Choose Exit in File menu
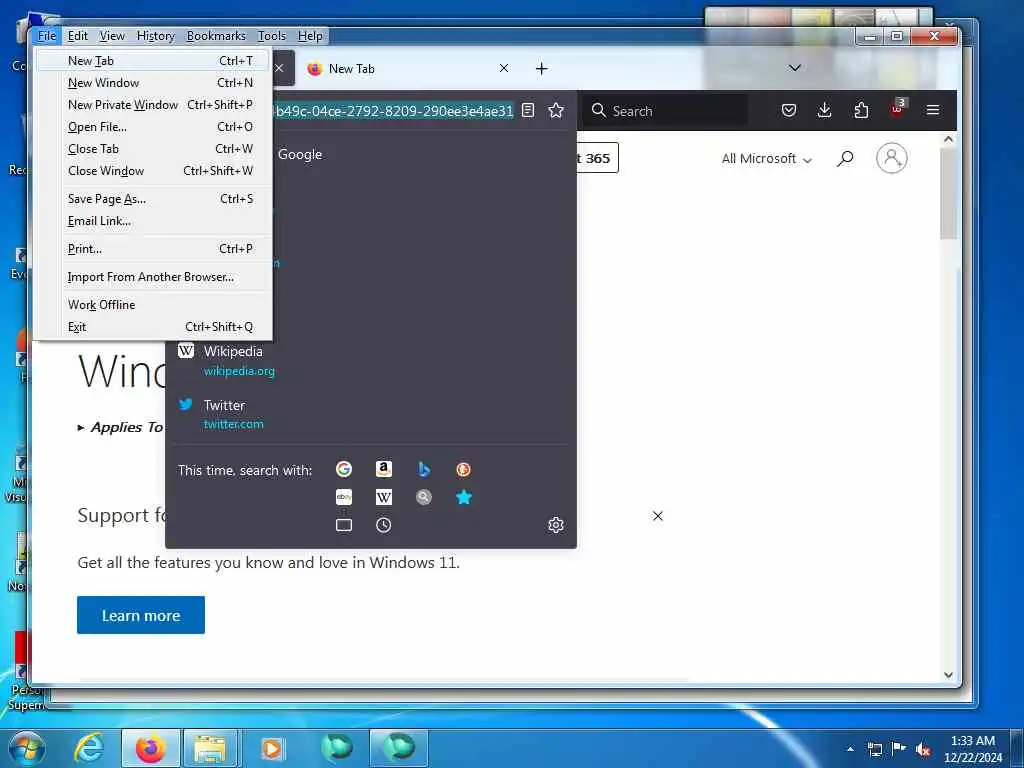This screenshot has width=1024, height=768. 153,327
